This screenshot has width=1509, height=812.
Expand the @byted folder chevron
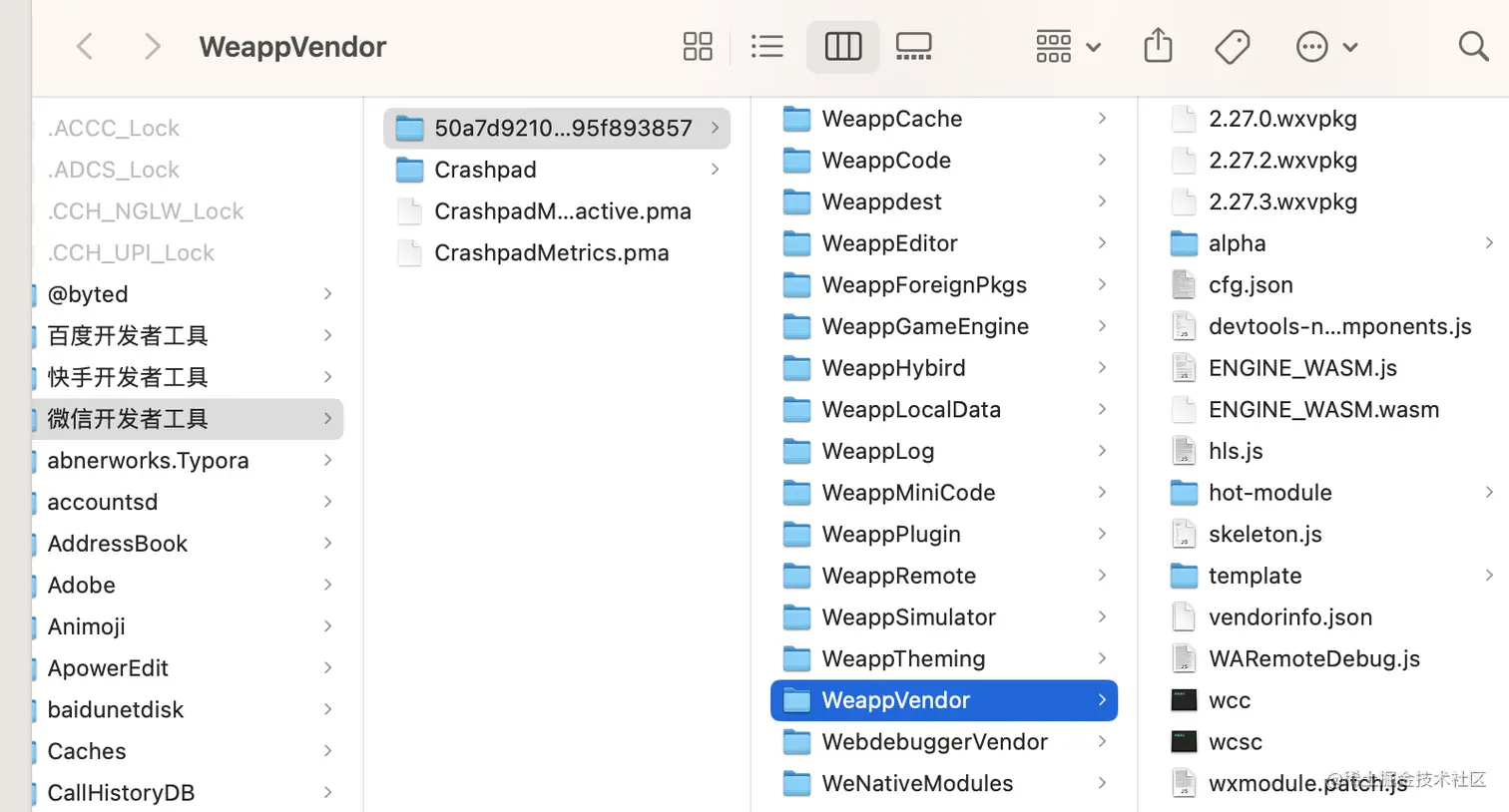[x=327, y=293]
